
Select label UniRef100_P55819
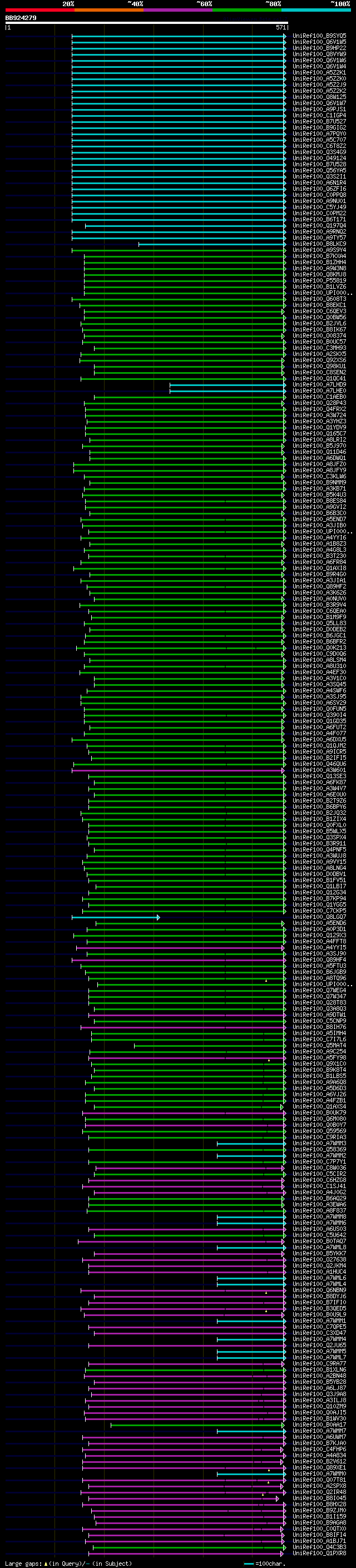click(x=319, y=280)
